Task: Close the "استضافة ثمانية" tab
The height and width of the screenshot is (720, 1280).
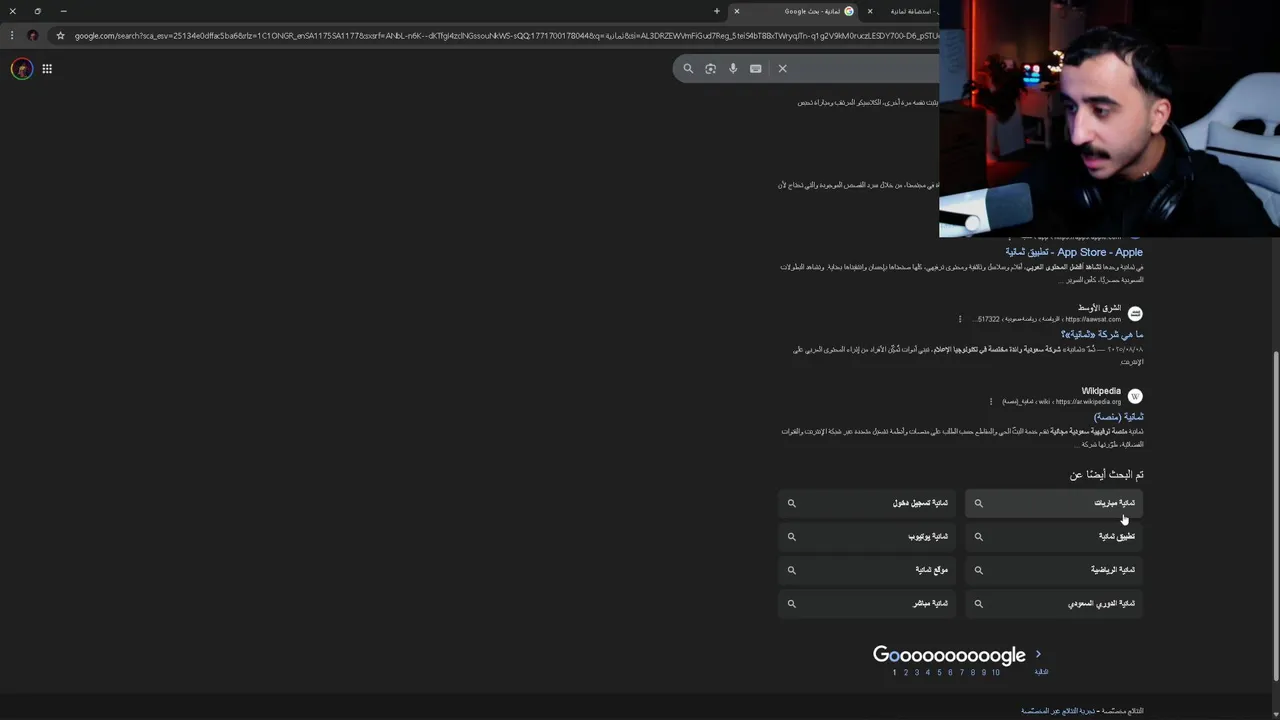Action: (x=869, y=11)
